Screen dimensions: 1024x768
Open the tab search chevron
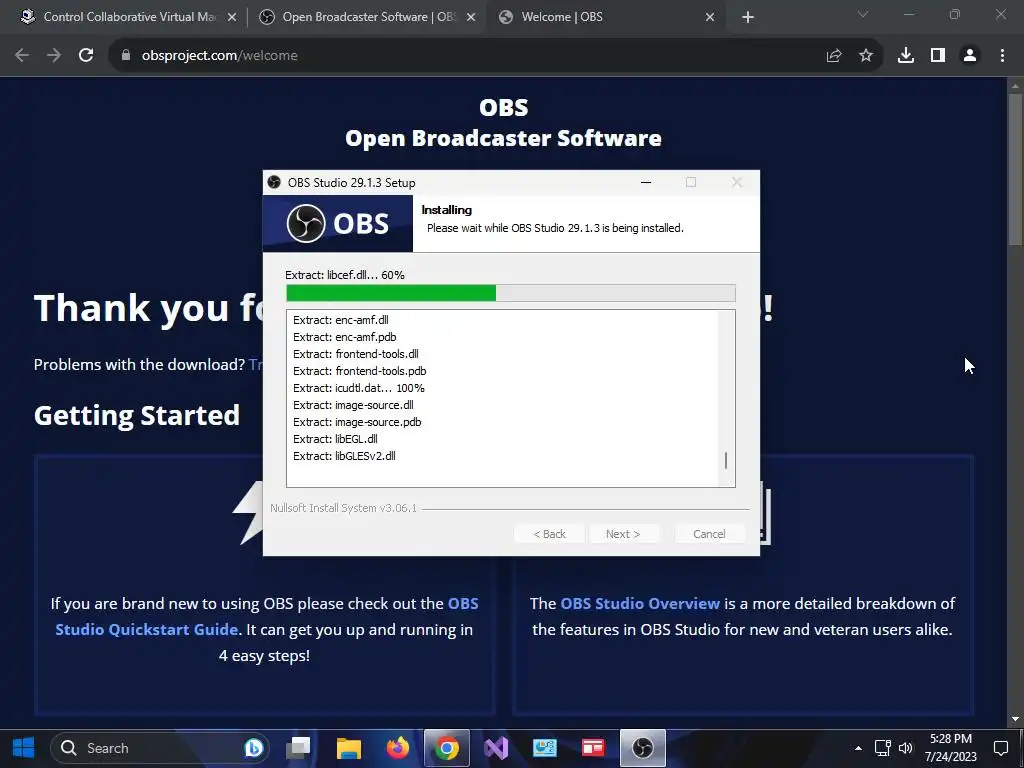click(863, 14)
